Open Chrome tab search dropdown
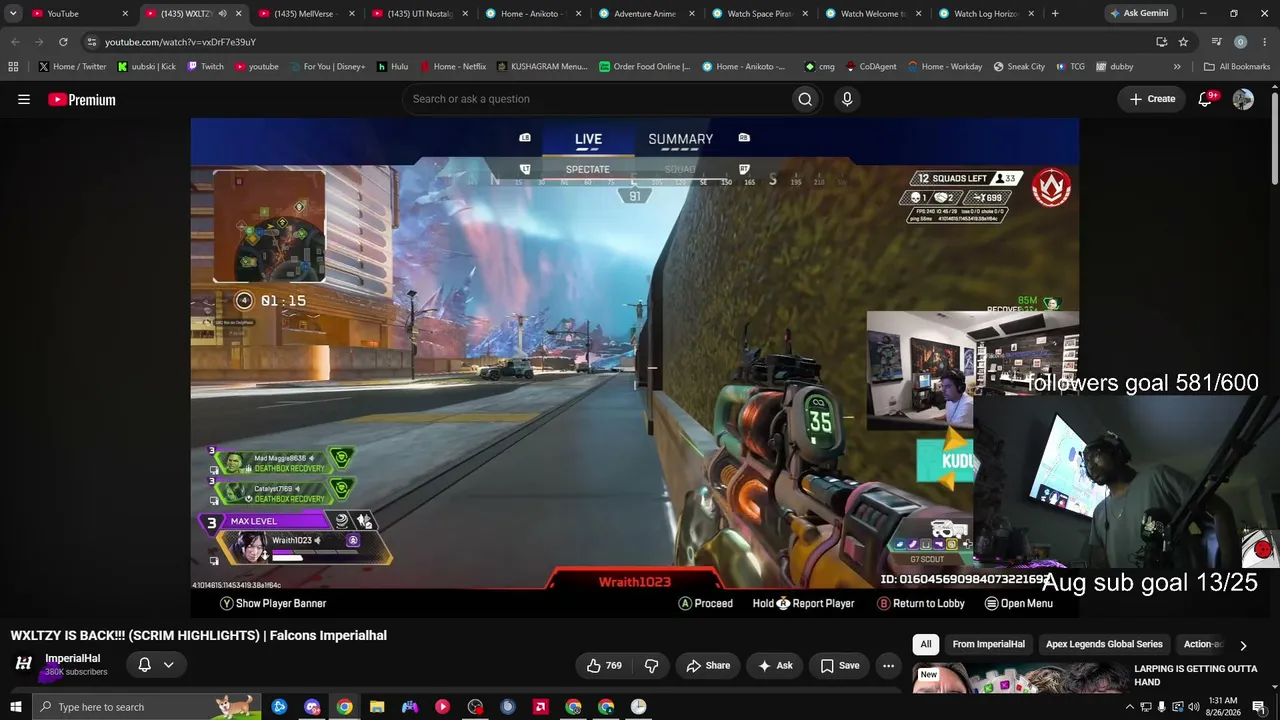 click(13, 14)
